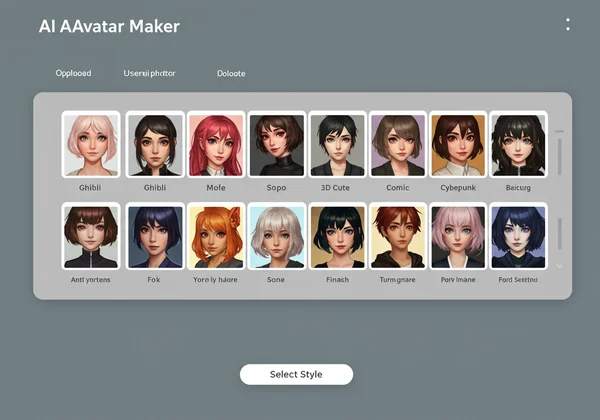
Task: Click the Sone label text
Action: [x=276, y=280]
